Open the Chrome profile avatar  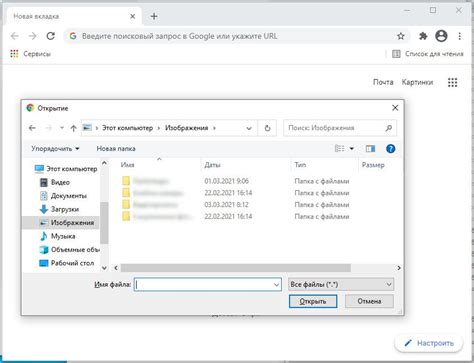pyautogui.click(x=441, y=36)
